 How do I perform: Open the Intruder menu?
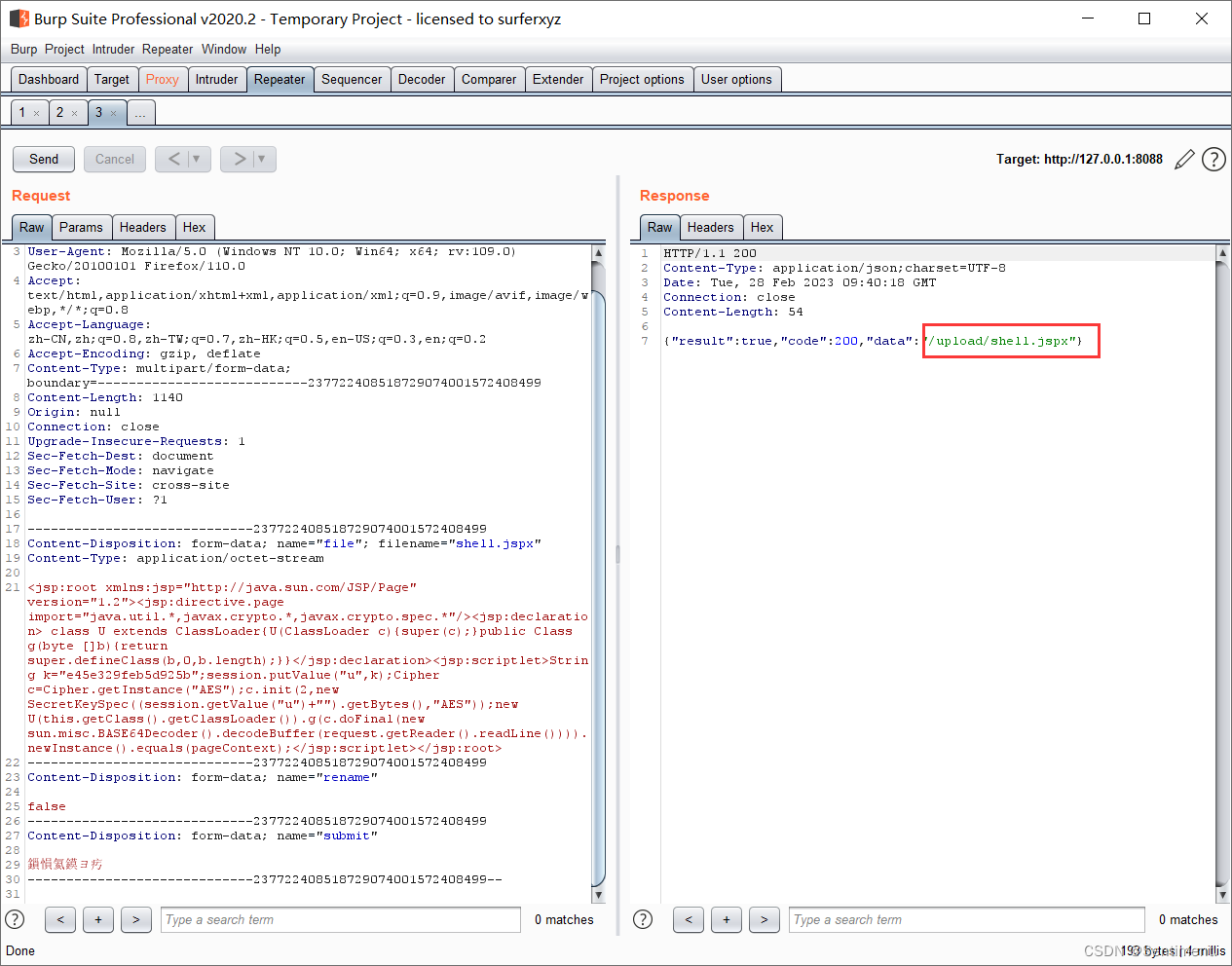pos(113,49)
